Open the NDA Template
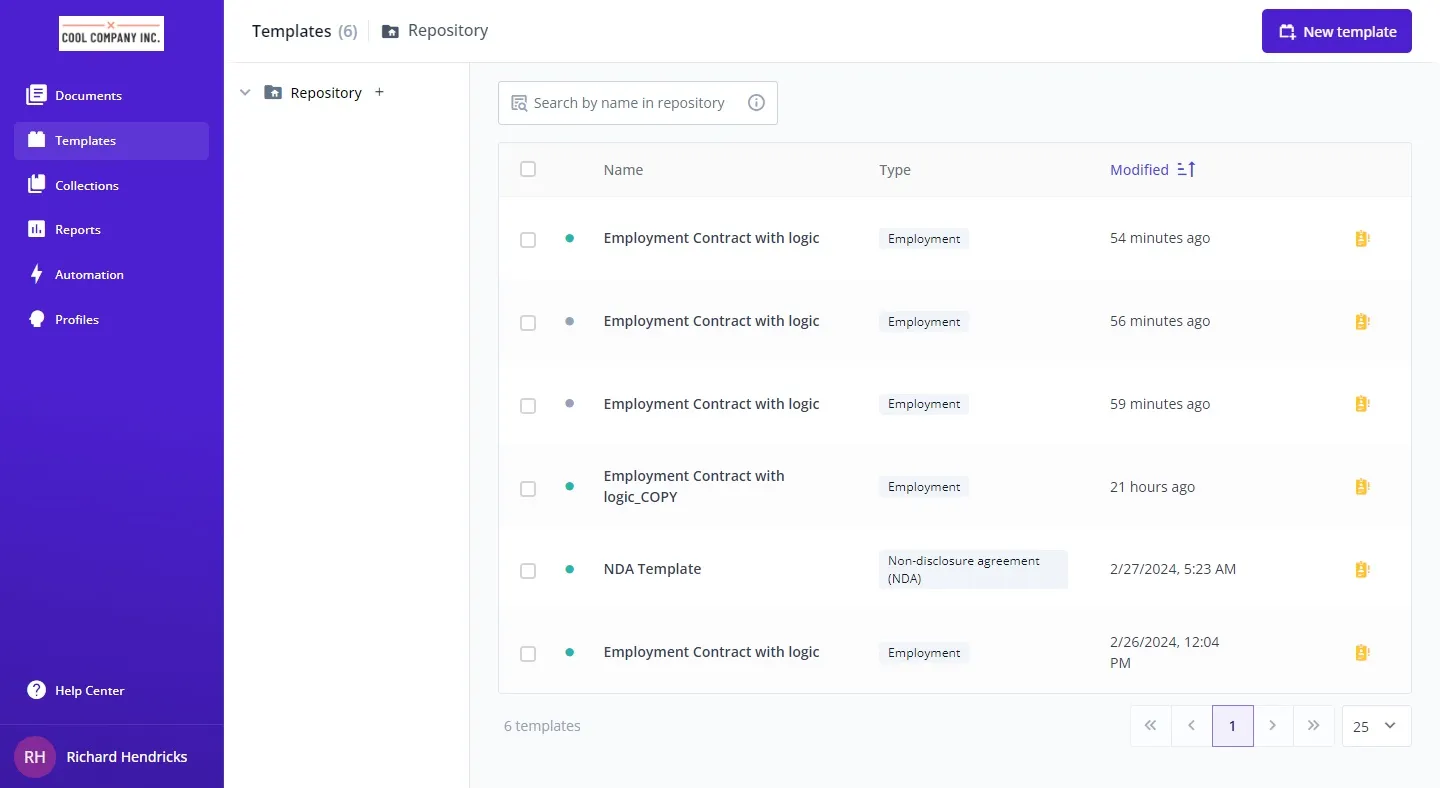 652,569
